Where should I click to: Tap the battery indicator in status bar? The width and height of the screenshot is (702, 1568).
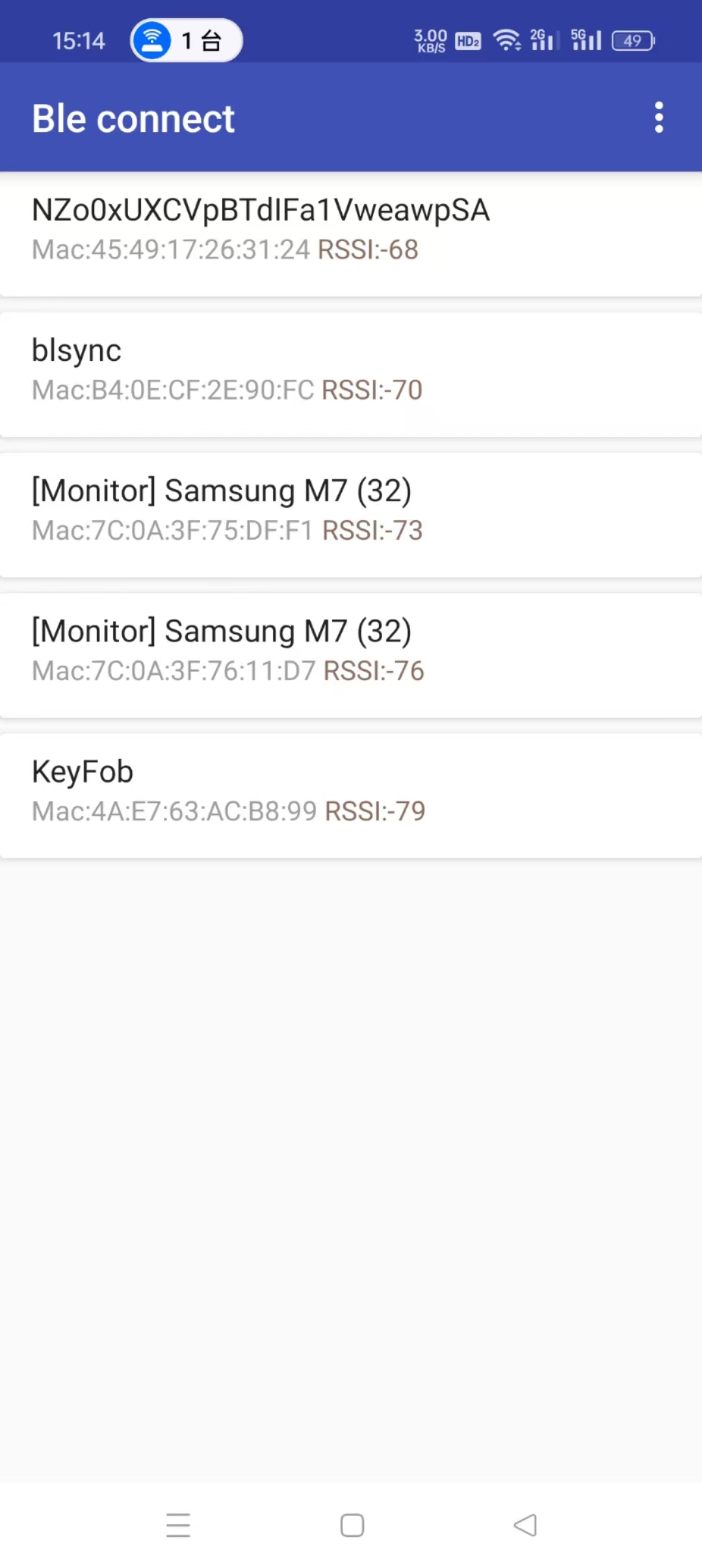tap(633, 41)
